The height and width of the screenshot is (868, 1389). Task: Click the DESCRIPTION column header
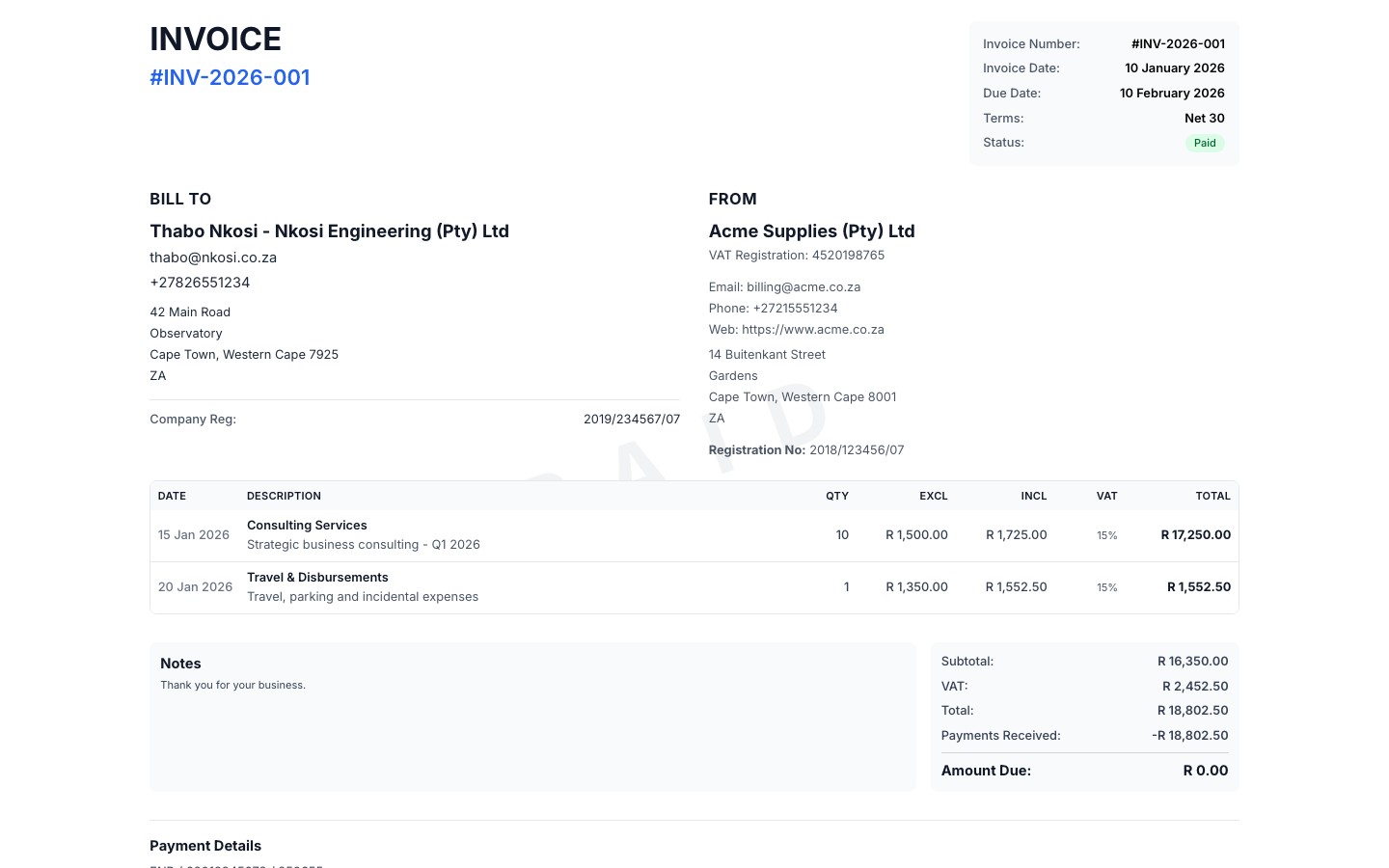(284, 496)
